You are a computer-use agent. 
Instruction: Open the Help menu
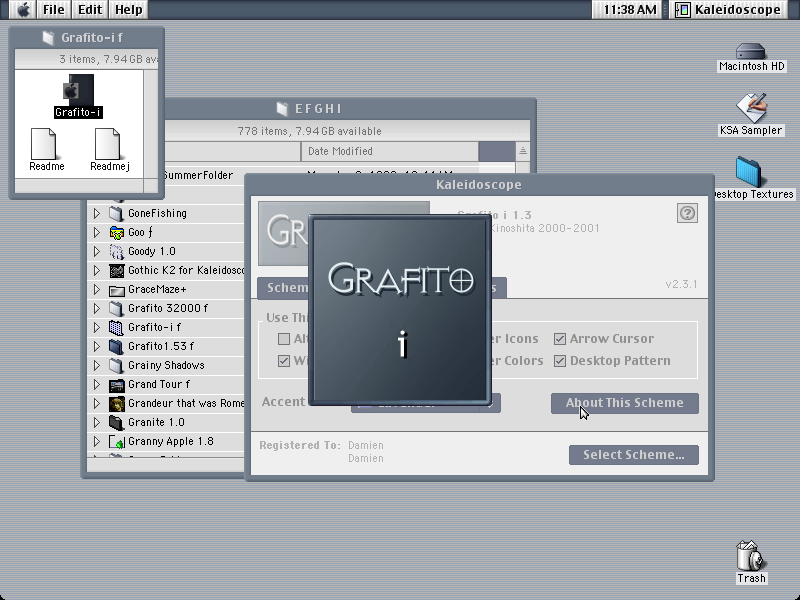pyautogui.click(x=128, y=9)
